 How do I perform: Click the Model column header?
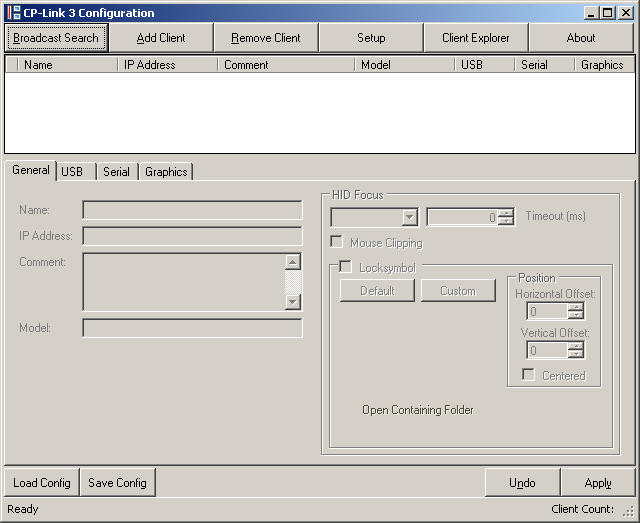[x=404, y=65]
